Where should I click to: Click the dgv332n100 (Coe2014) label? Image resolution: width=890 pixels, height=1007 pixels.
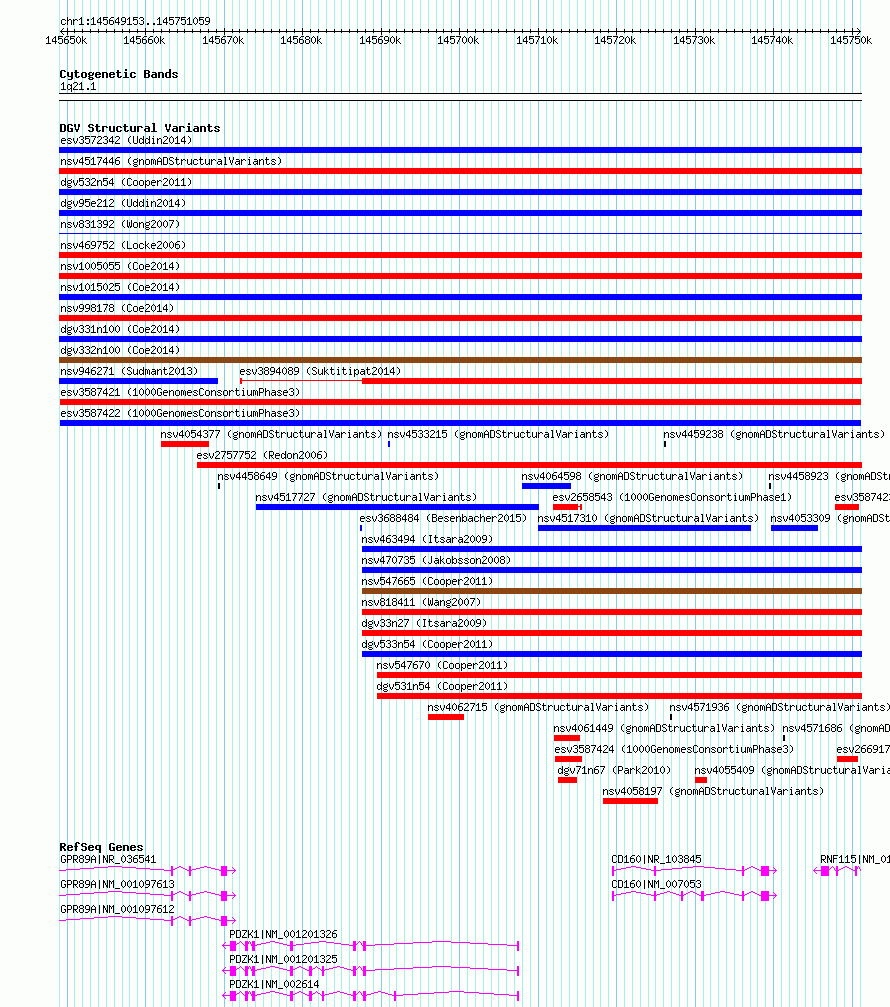click(x=120, y=350)
